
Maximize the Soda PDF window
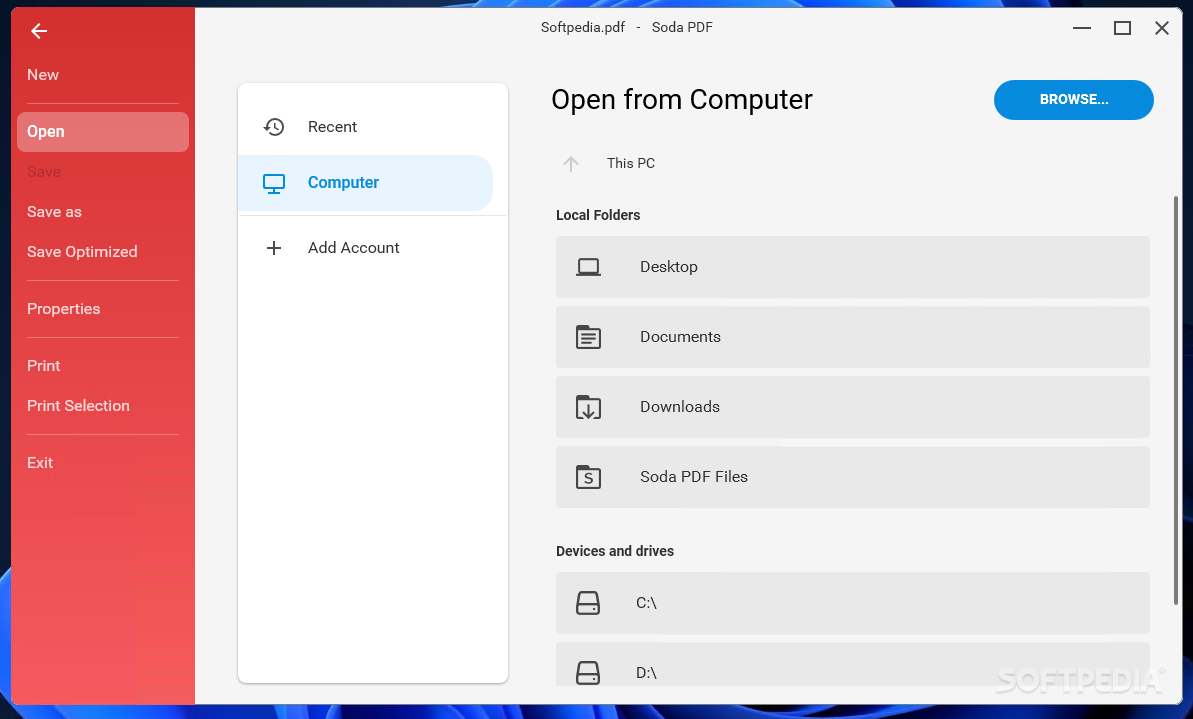[x=1122, y=28]
